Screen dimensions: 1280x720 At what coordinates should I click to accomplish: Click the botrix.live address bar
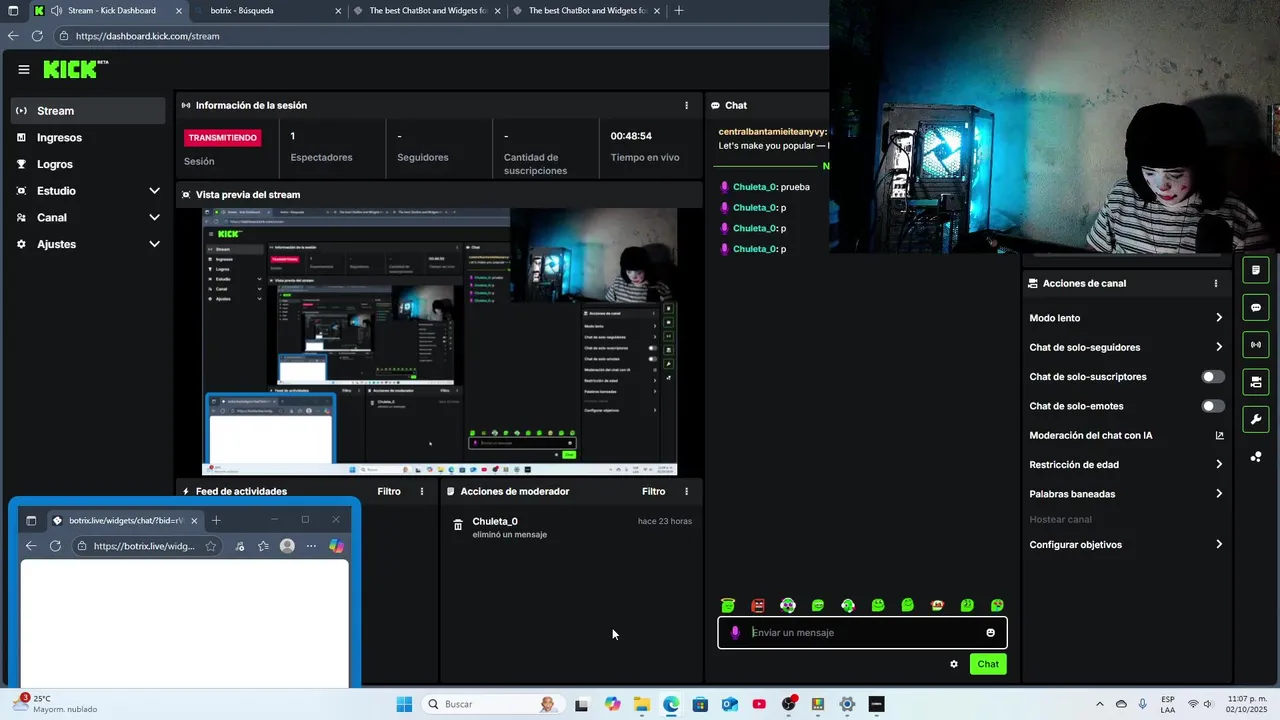(145, 546)
